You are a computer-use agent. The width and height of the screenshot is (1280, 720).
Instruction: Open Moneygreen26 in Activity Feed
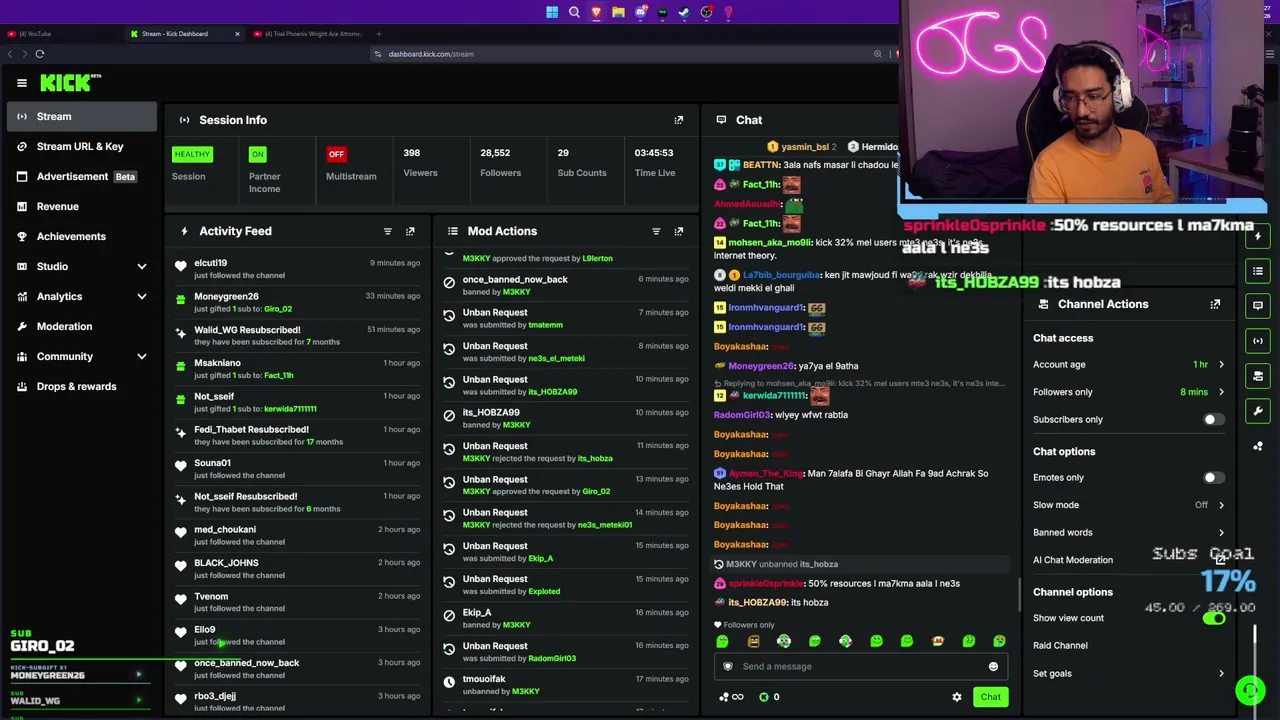coord(226,297)
